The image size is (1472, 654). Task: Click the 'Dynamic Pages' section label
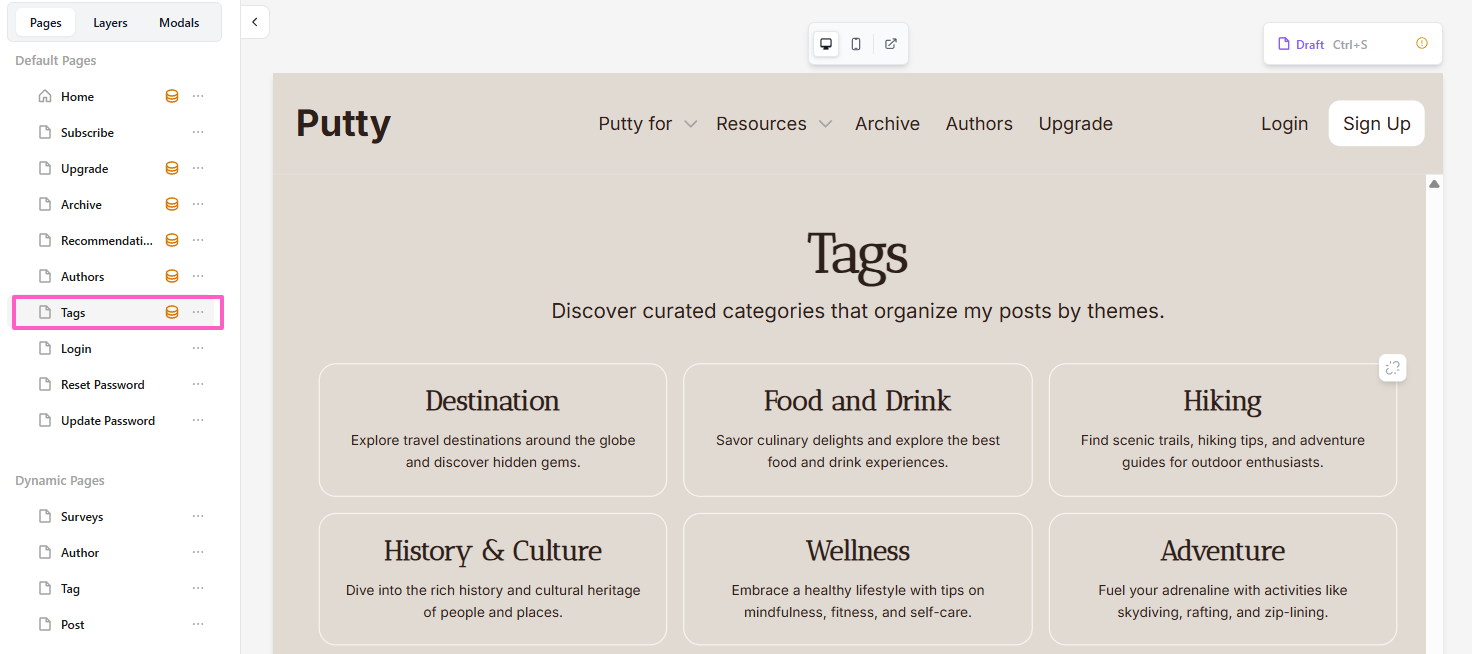[60, 481]
